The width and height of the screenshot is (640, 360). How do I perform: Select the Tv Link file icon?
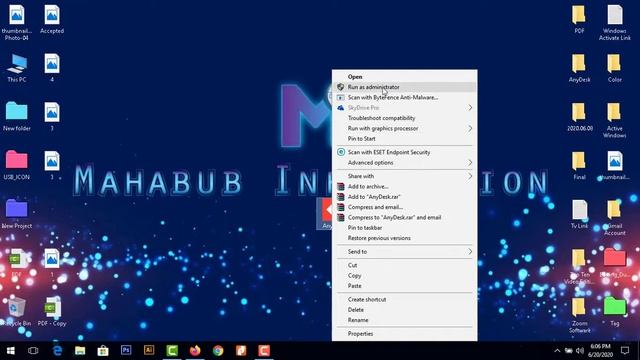point(579,214)
